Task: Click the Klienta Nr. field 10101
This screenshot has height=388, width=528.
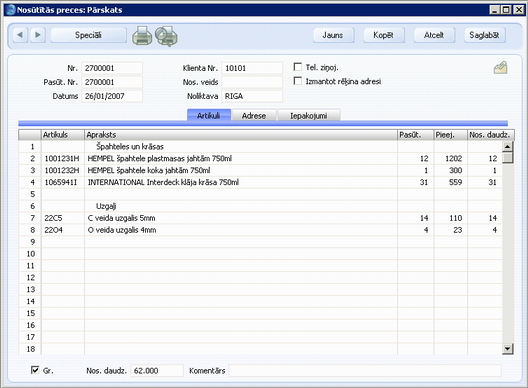Action: 252,68
